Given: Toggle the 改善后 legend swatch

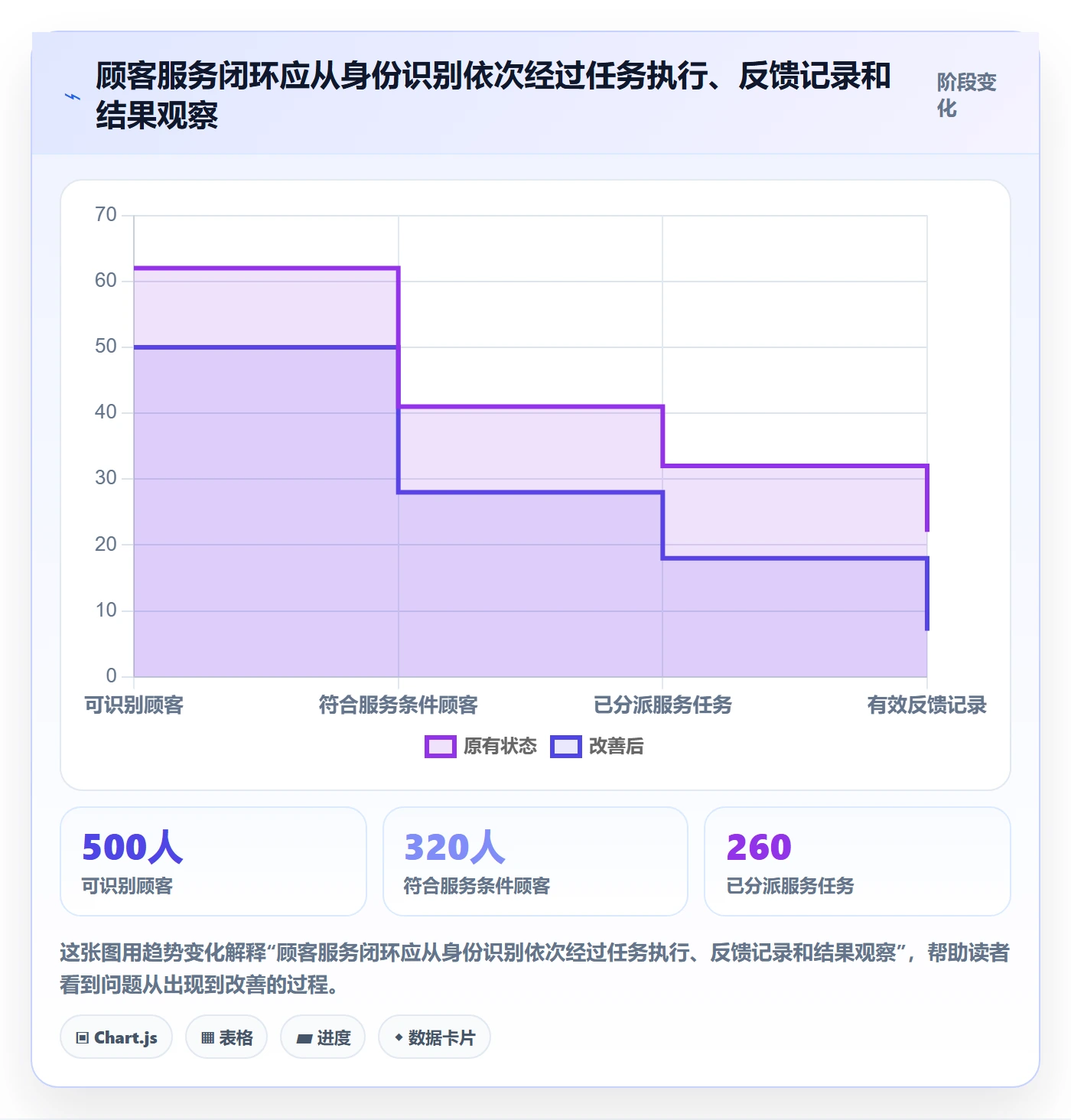Looking at the screenshot, I should (x=566, y=747).
